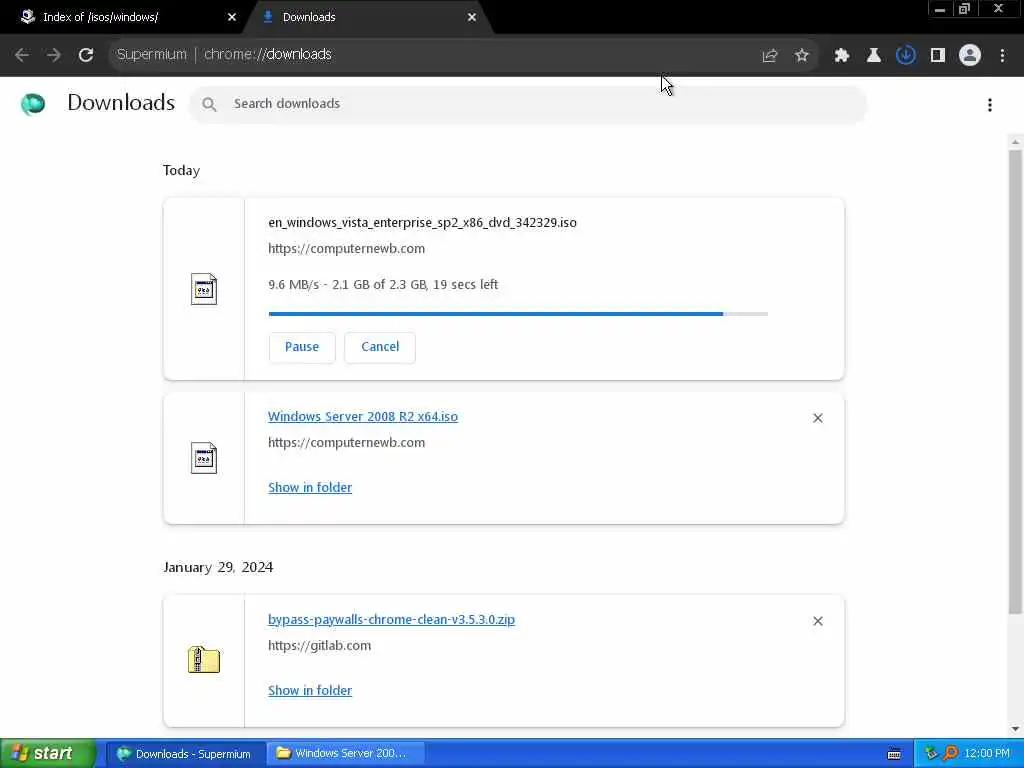Click https://computernewb.com under Windows Server 2008 entry
Screen dimensions: 1024x768
click(x=346, y=443)
